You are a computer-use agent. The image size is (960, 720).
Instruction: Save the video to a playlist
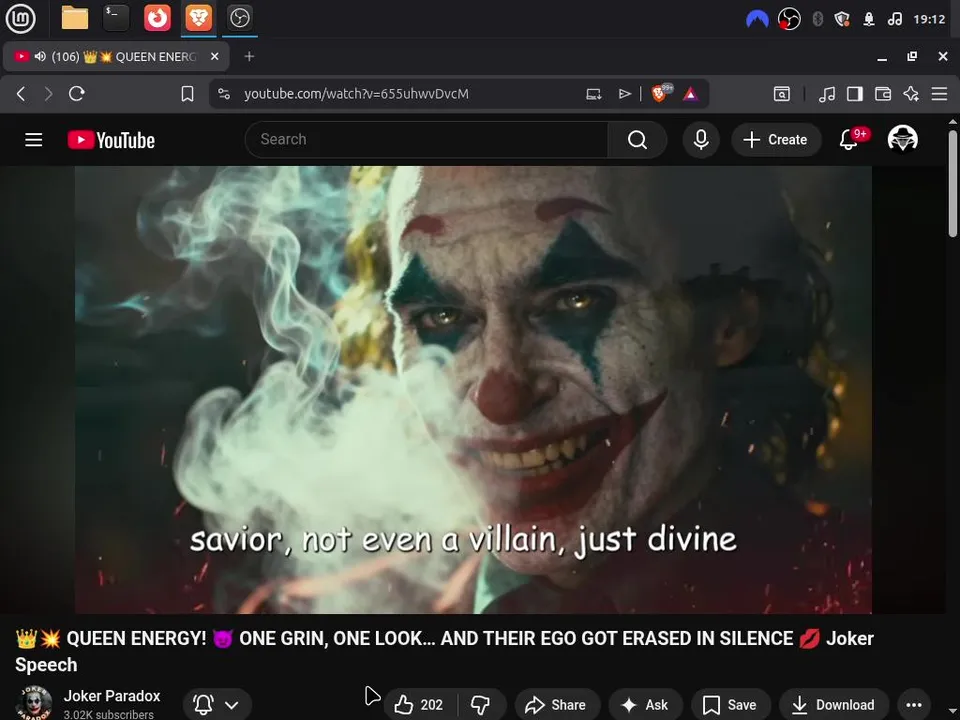coord(730,705)
